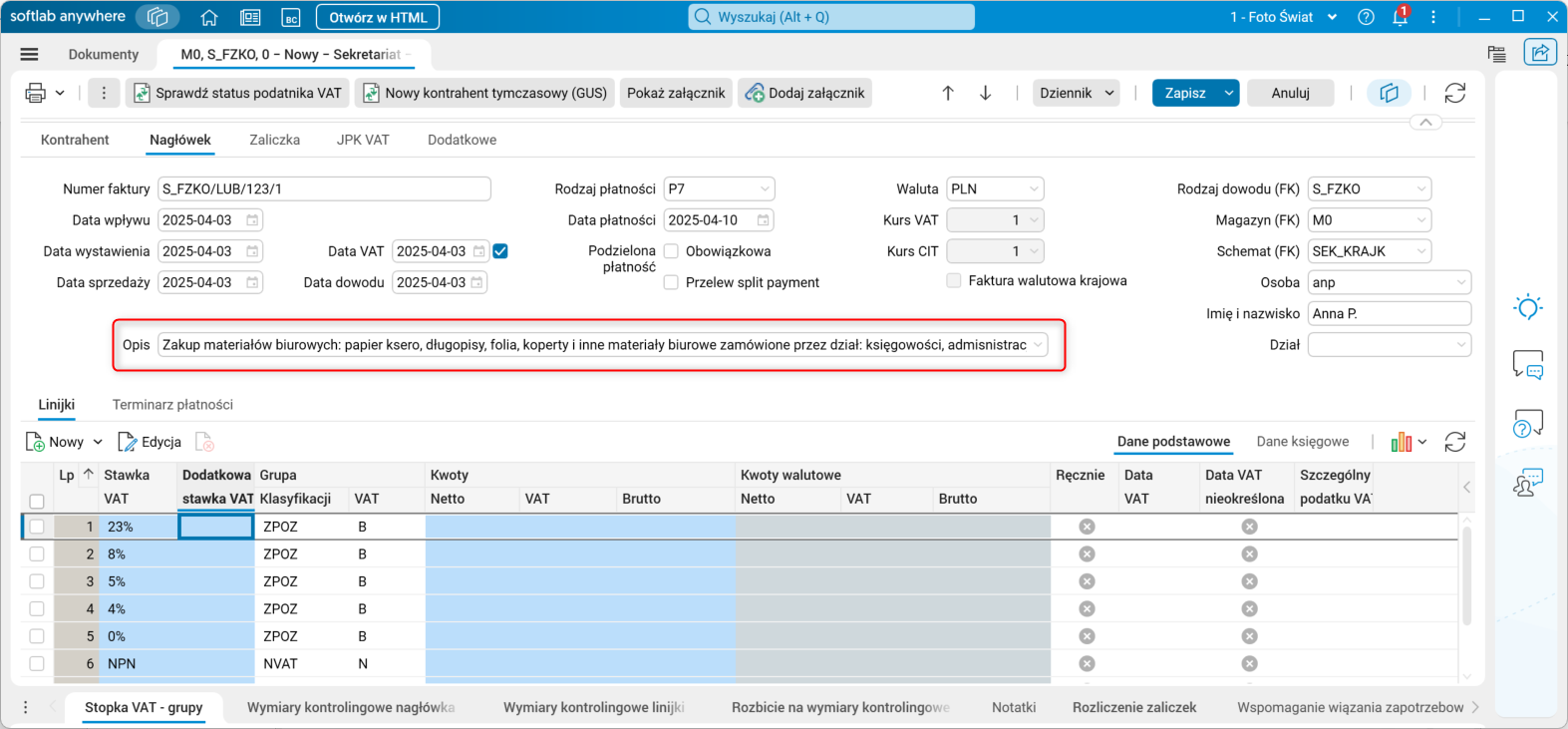Click the blue panel icon next to Anuluj
This screenshot has width=1568, height=729.
(x=1389, y=93)
